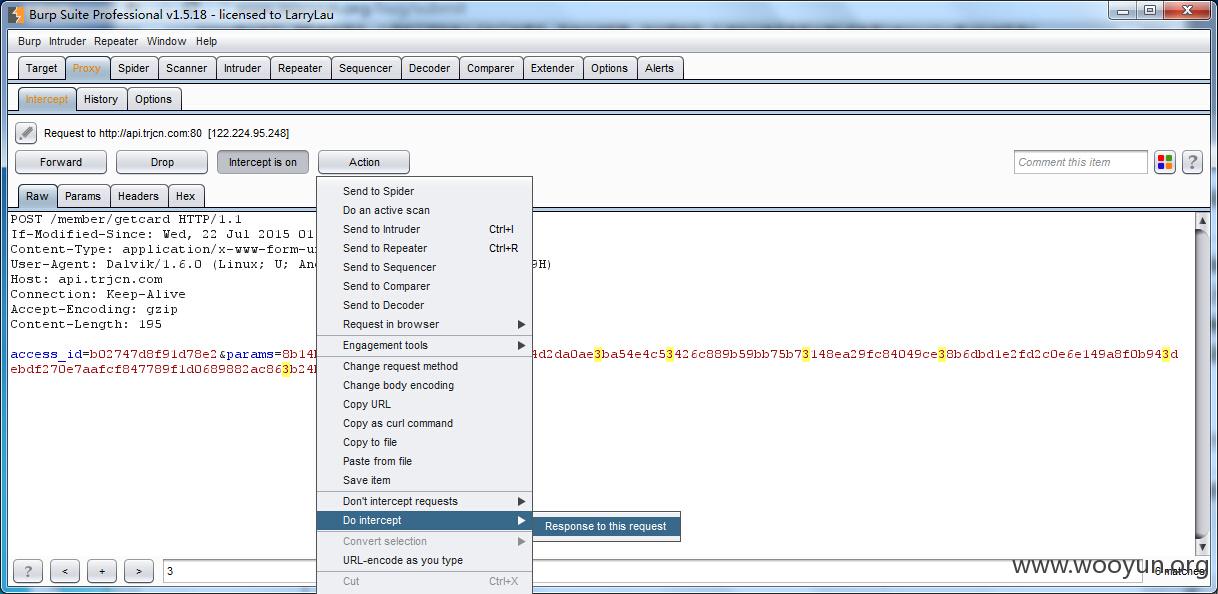Choose Send to Repeater from menu

pyautogui.click(x=424, y=248)
